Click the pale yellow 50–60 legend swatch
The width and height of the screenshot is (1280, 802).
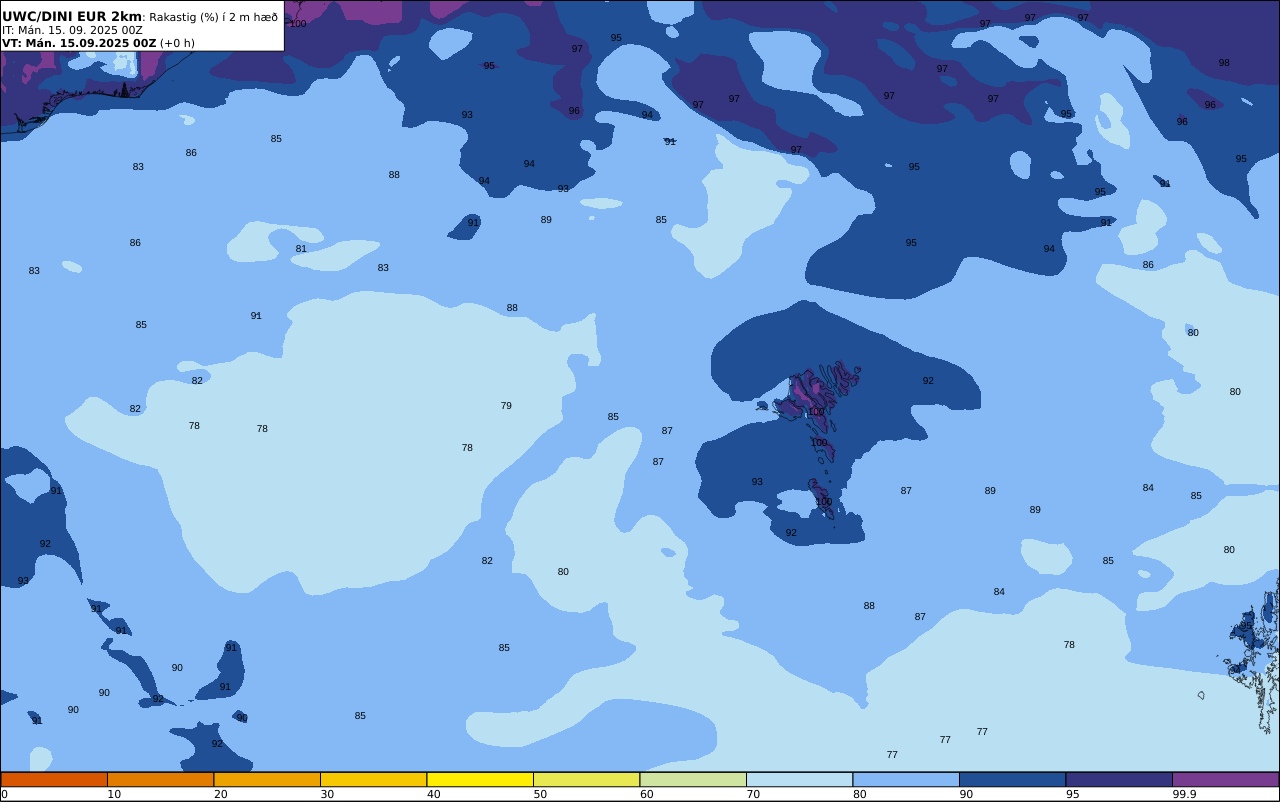[586, 779]
